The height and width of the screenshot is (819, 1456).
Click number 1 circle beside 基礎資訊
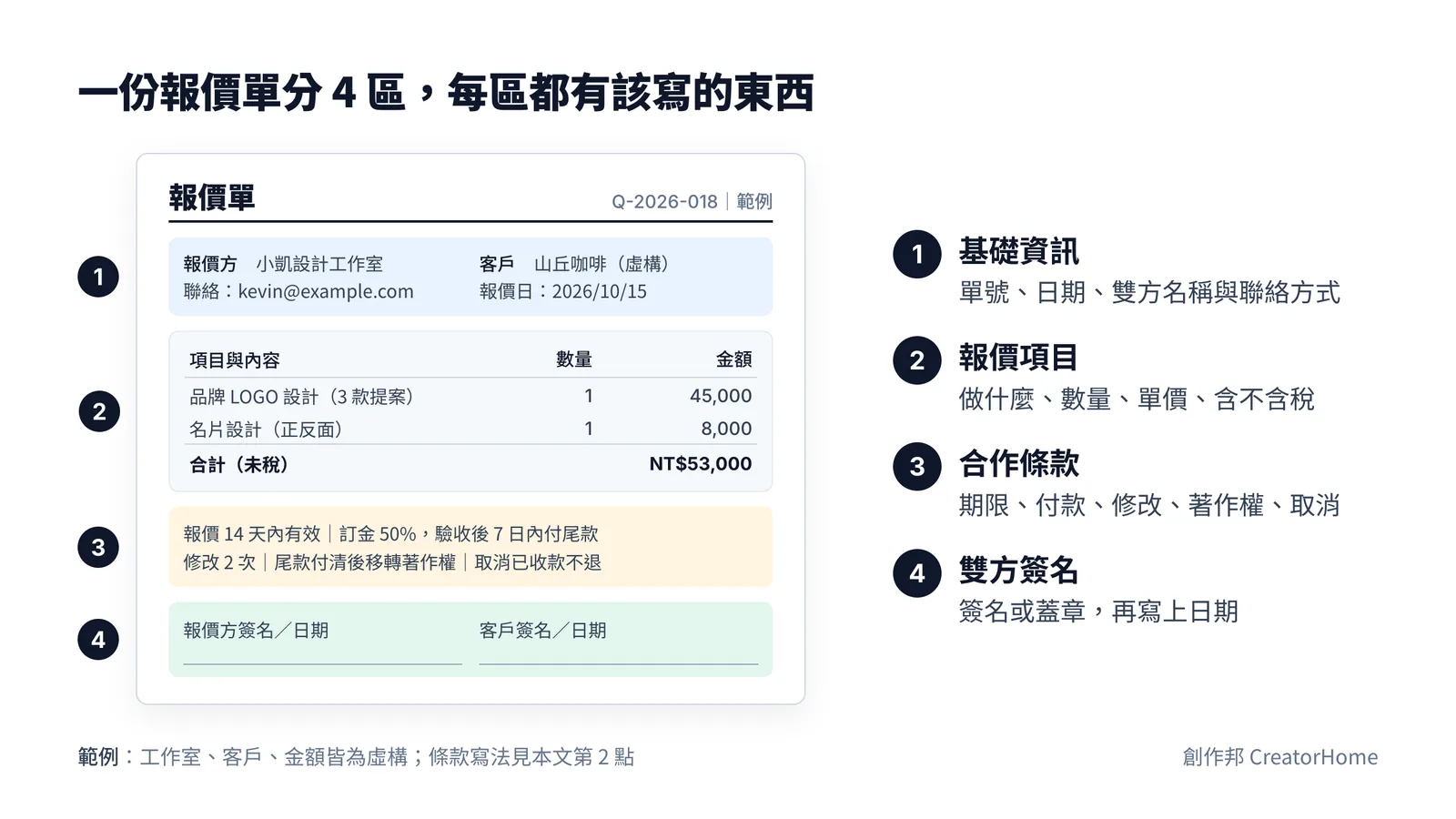click(x=916, y=255)
